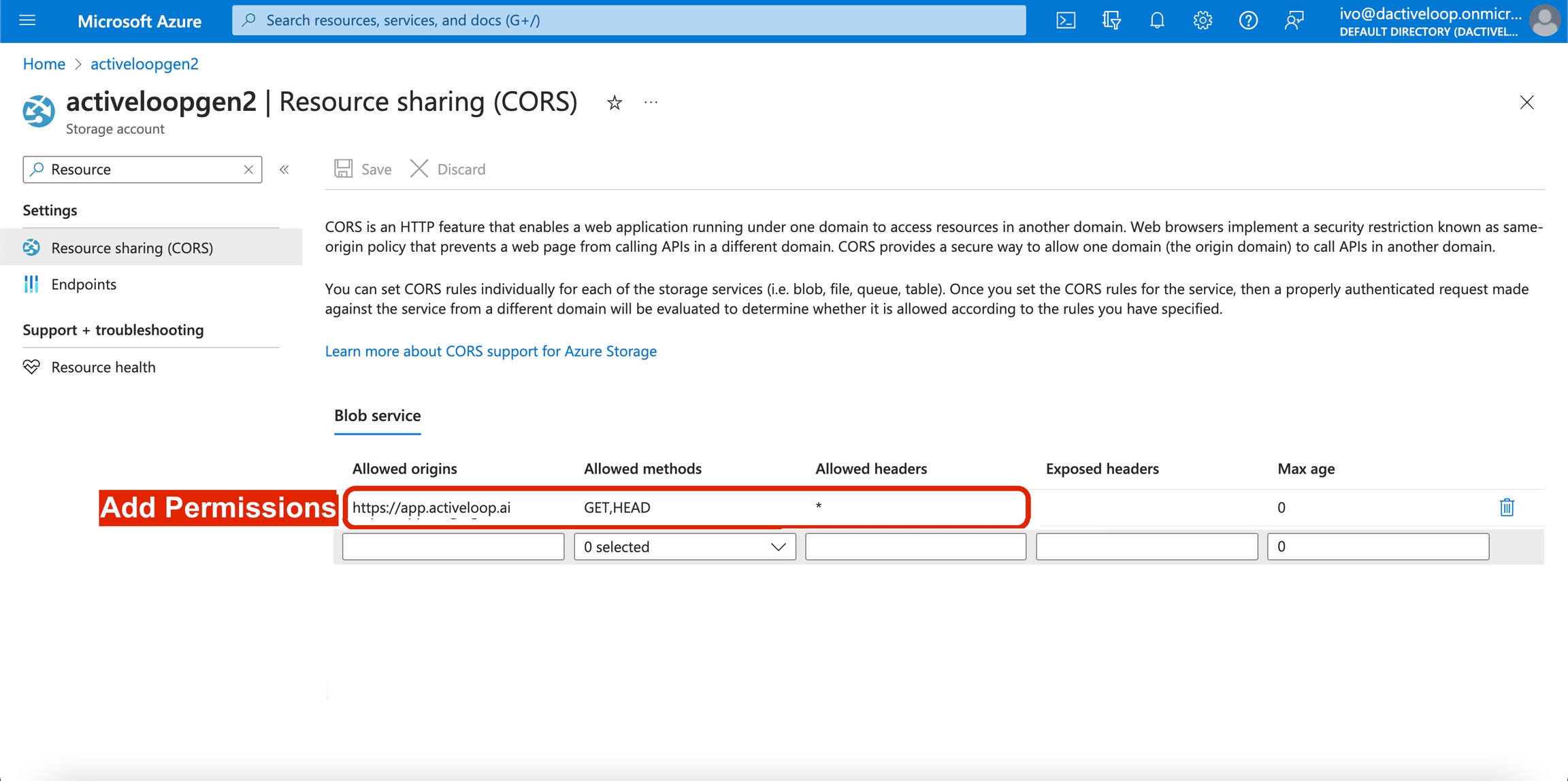This screenshot has height=781, width=1568.
Task: Switch to the Blob service tab
Action: [x=377, y=416]
